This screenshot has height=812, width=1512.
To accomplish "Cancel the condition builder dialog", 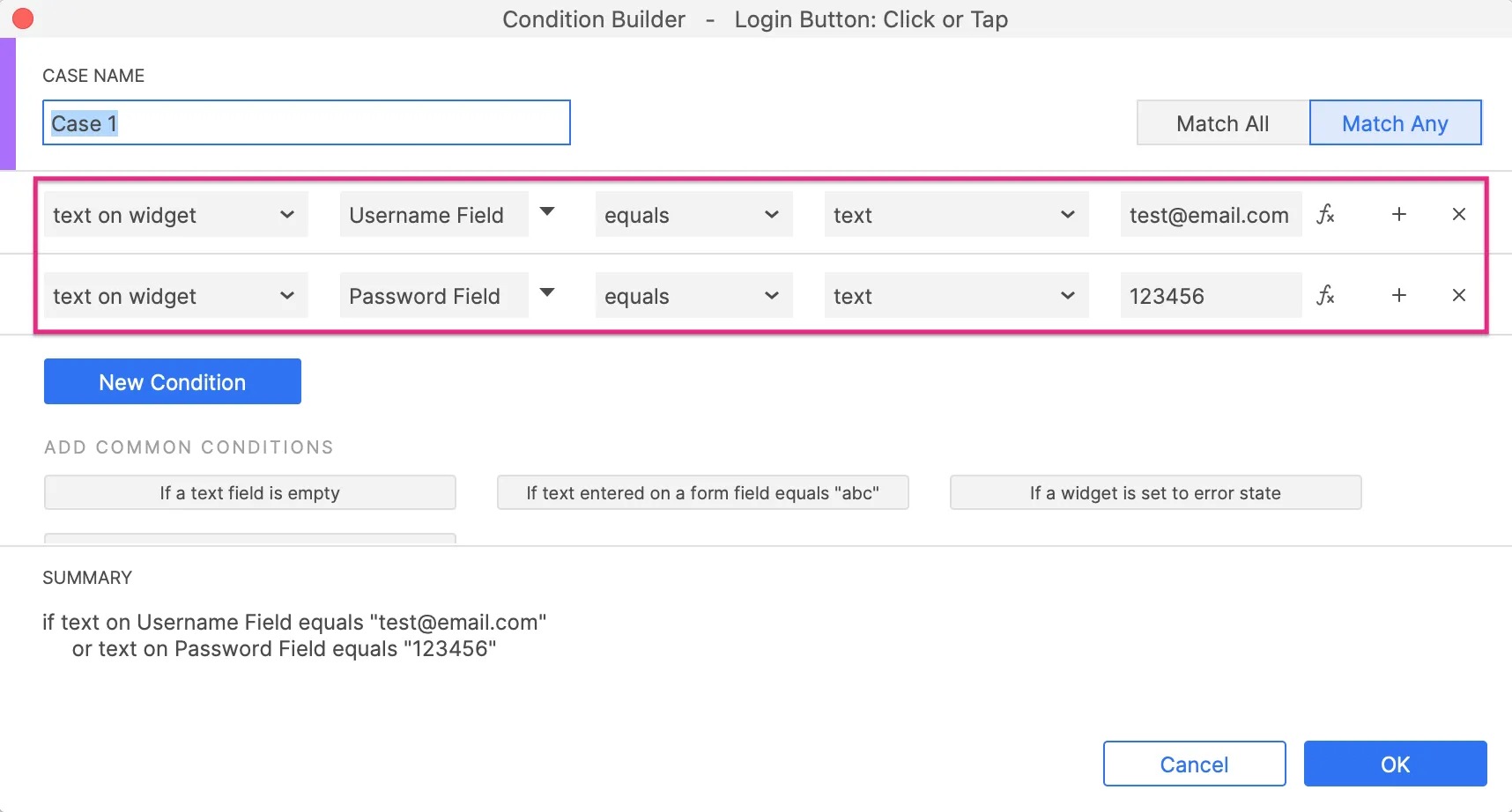I will pos(1194,764).
